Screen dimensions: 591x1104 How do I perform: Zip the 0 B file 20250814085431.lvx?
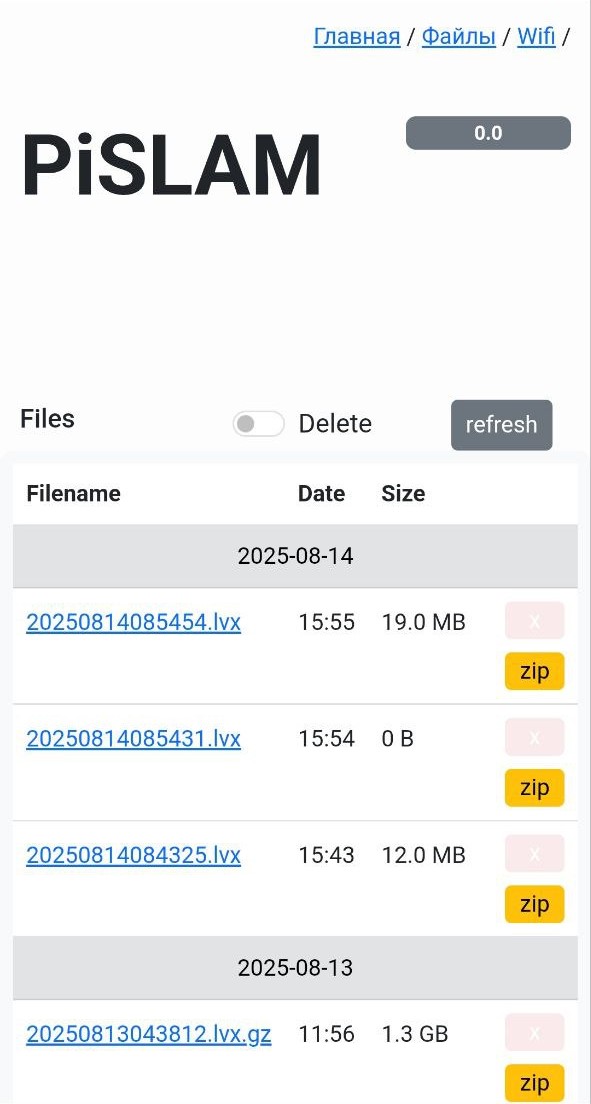535,787
